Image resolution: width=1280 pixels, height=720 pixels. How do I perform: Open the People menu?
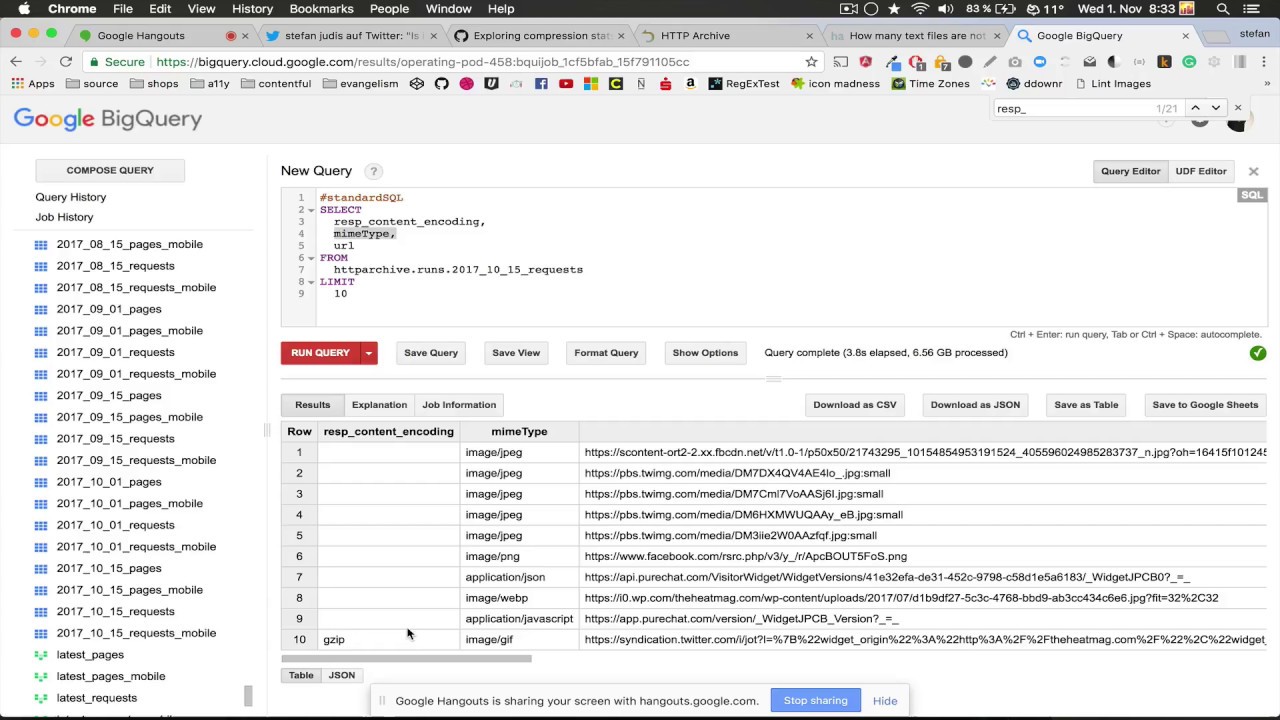[x=389, y=9]
